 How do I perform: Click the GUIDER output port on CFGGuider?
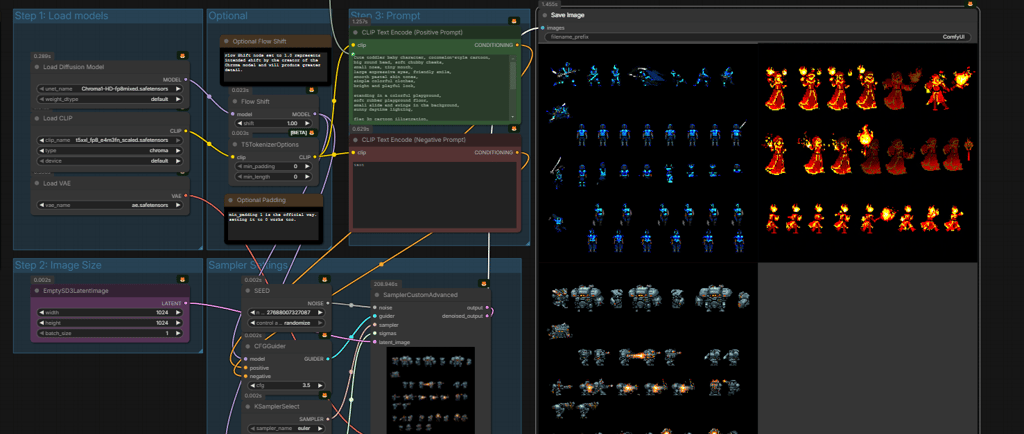coord(328,358)
